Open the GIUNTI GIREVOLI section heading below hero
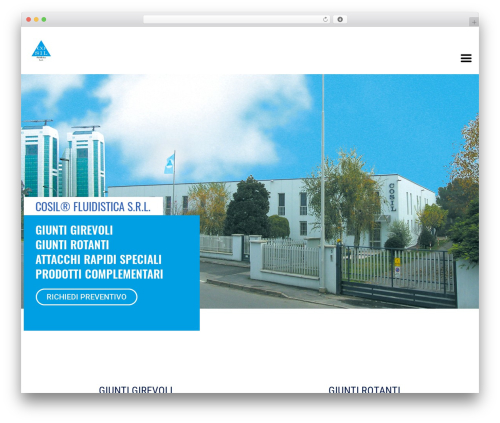 click(x=136, y=389)
